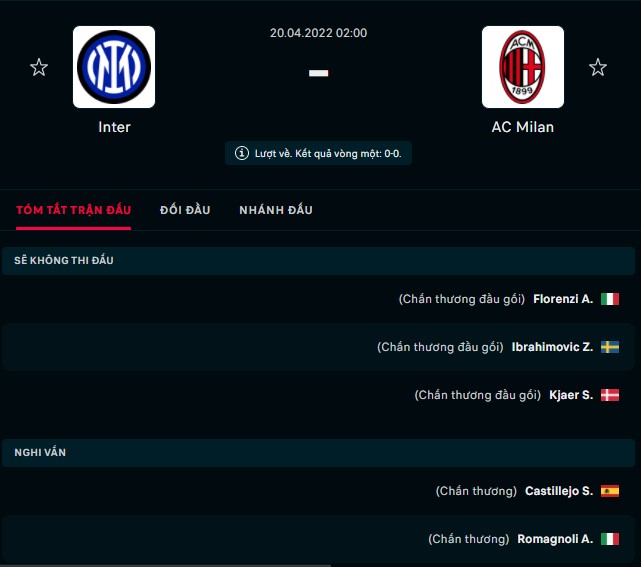
Task: Select the Tóm tắt trận đấu tab
Action: coord(74,210)
